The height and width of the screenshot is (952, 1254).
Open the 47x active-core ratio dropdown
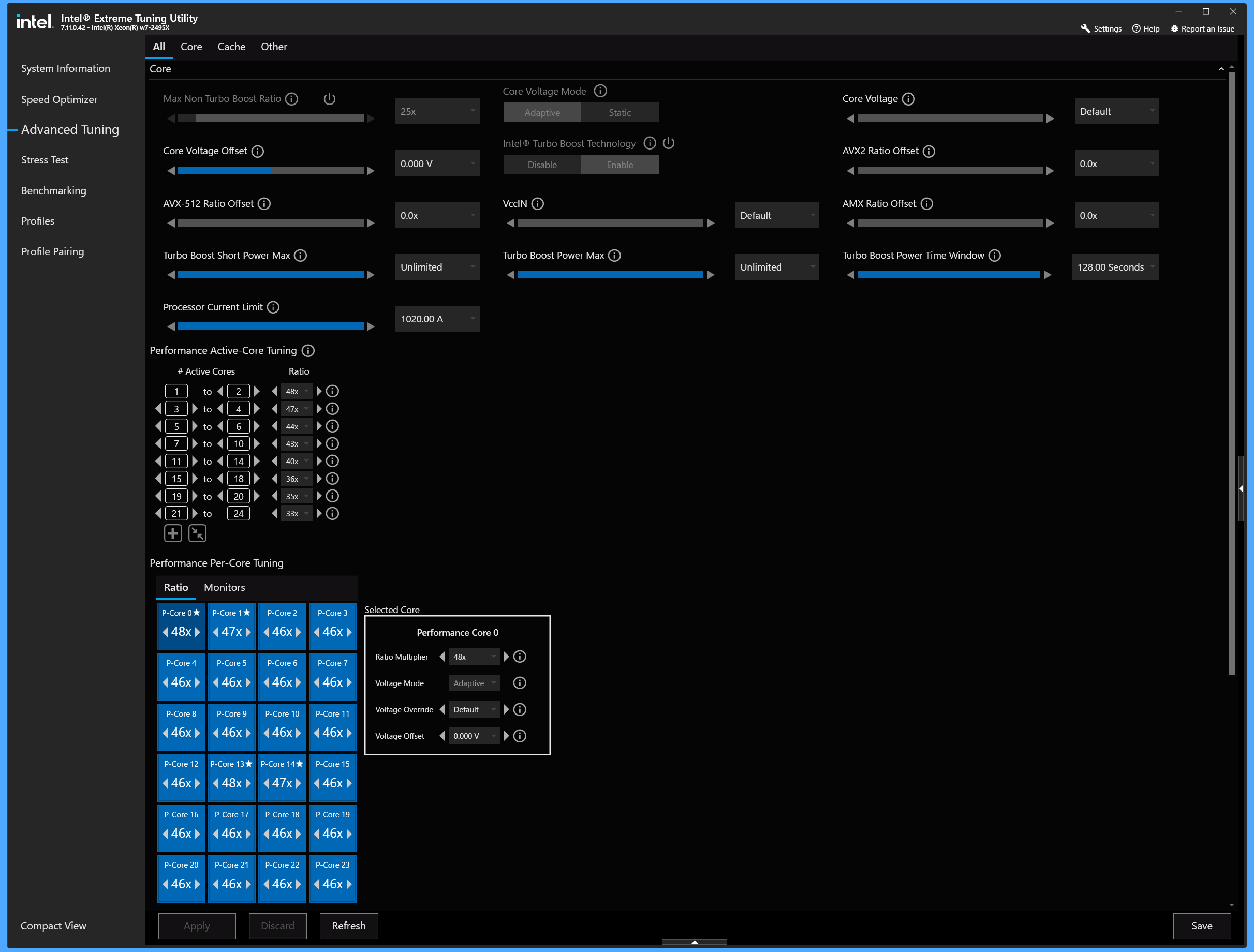[297, 409]
